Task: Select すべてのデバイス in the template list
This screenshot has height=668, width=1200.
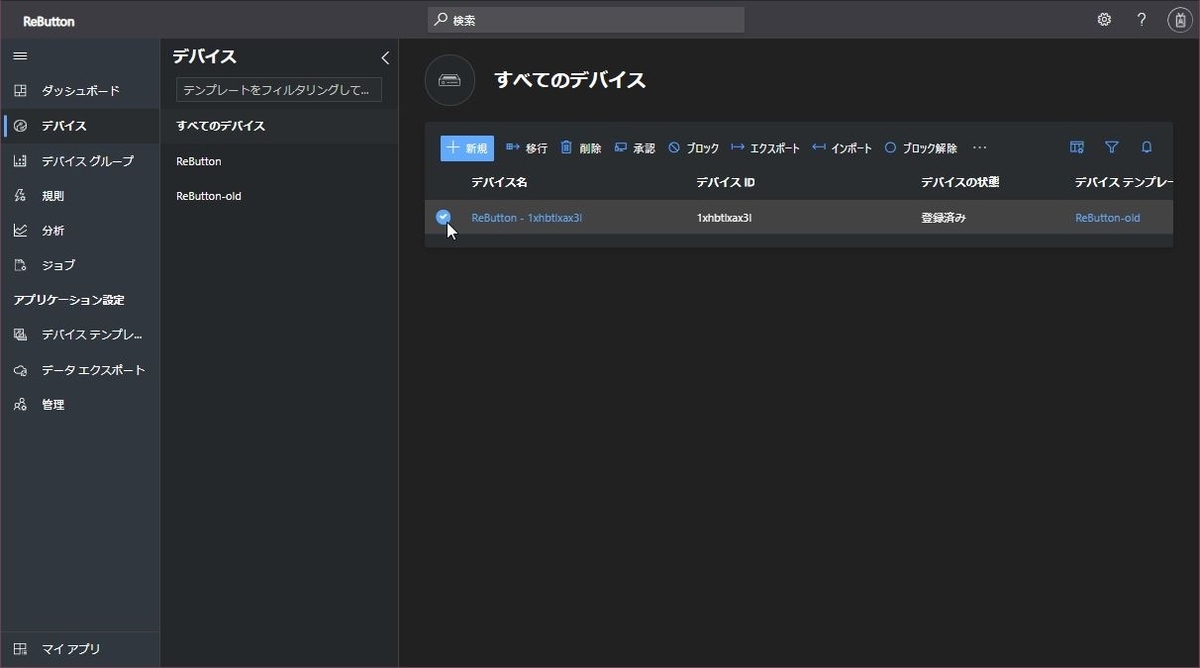Action: click(279, 126)
